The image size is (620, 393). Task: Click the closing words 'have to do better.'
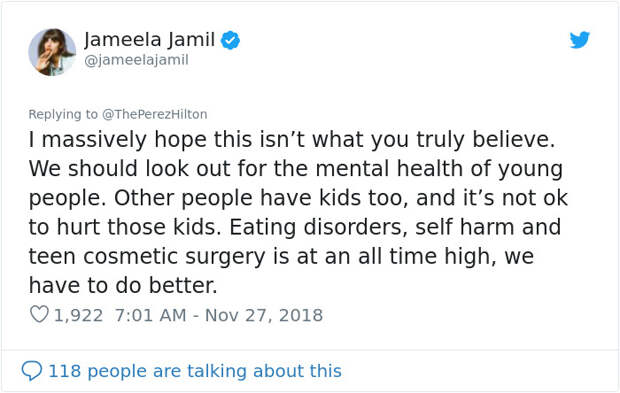click(123, 285)
